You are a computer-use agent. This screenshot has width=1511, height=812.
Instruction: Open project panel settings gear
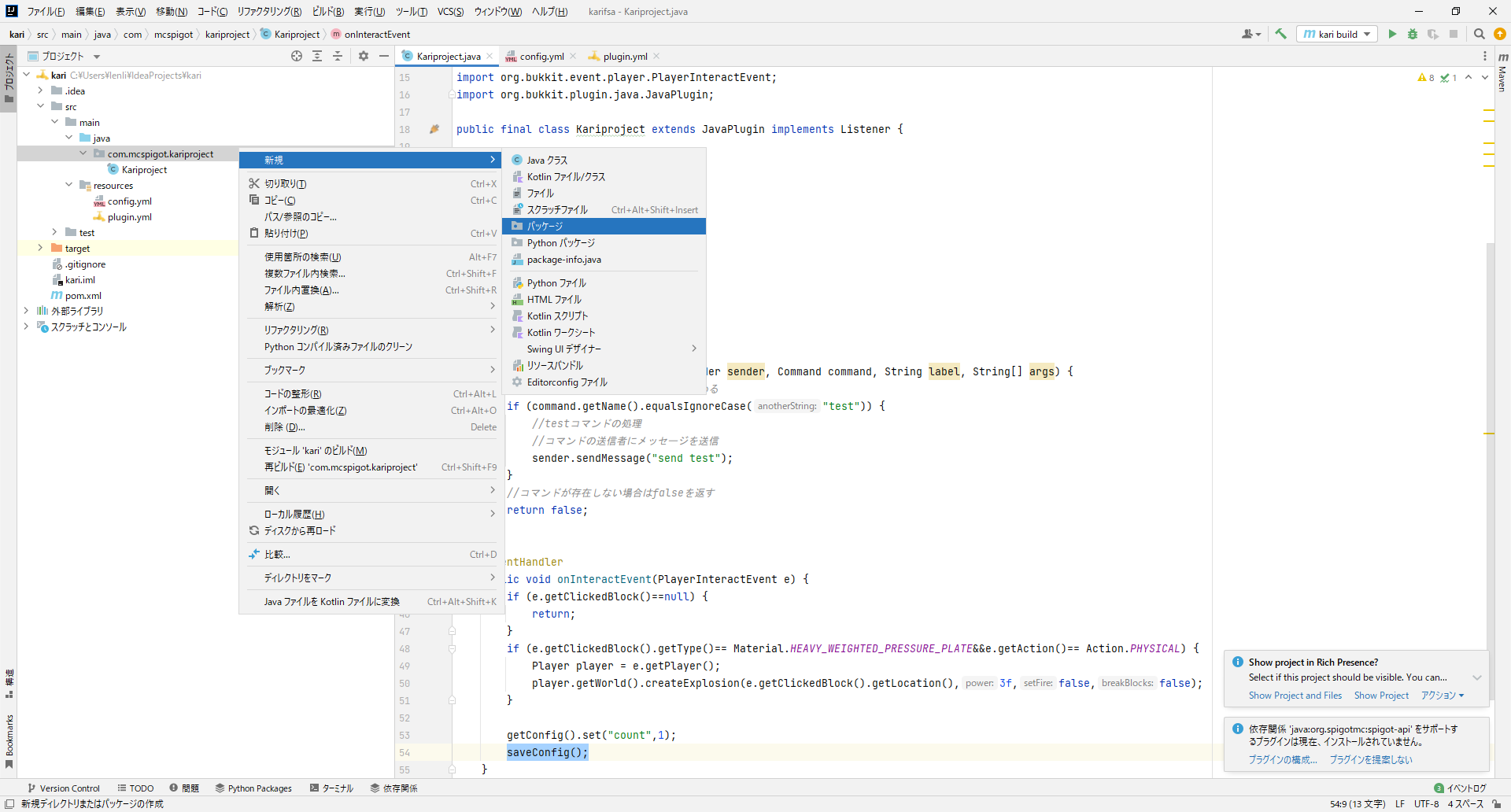(364, 56)
